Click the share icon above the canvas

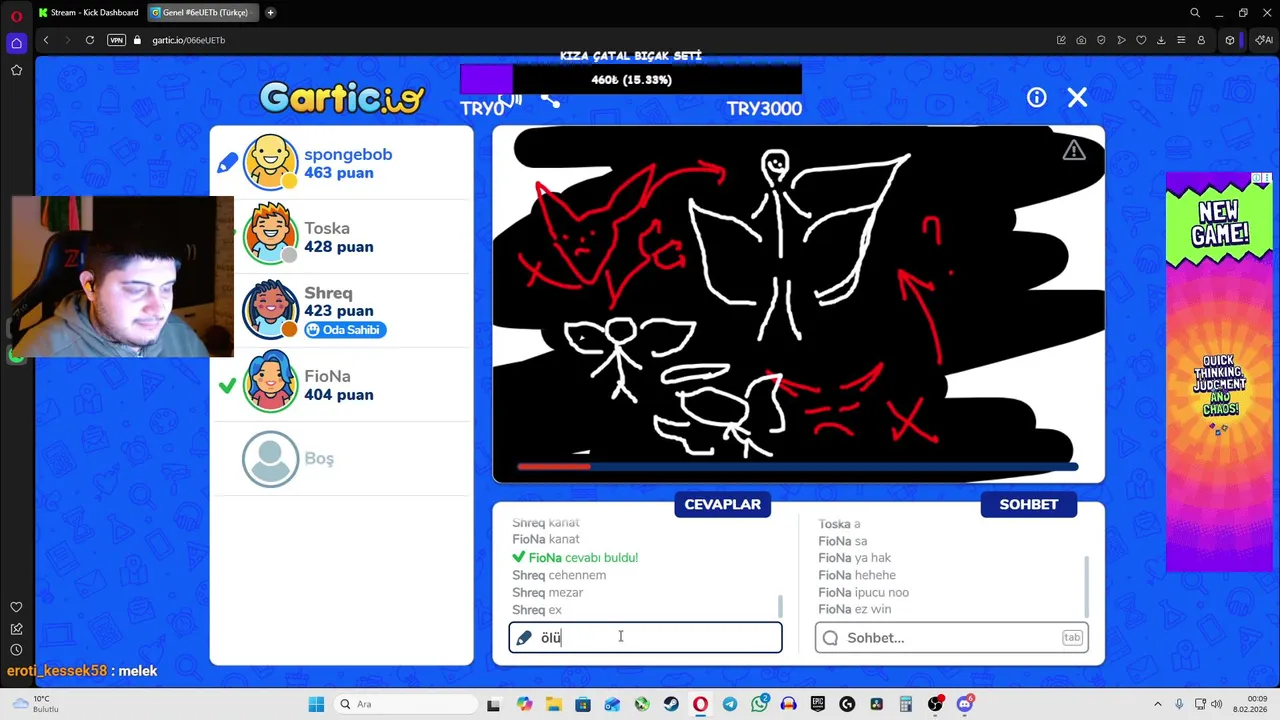(x=550, y=99)
